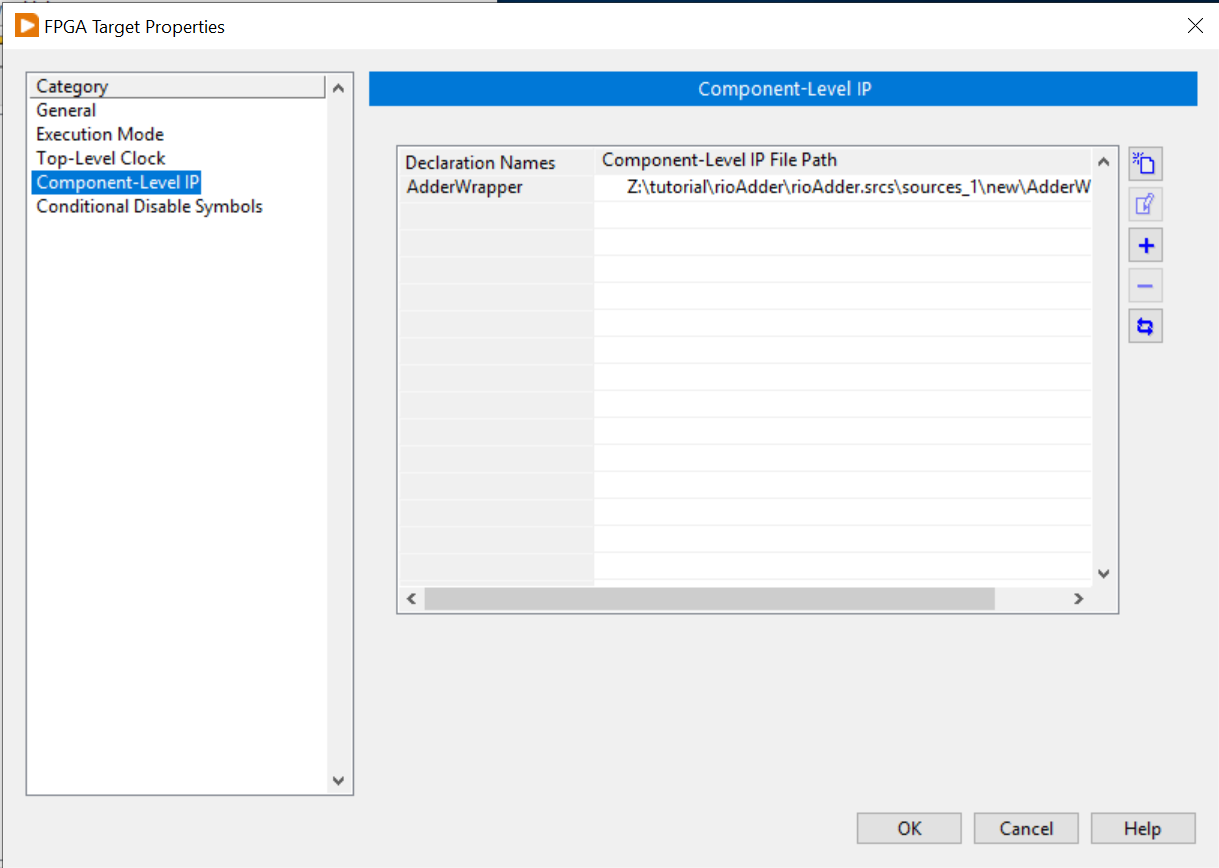Click the refresh/reload IP declarations icon

point(1145,325)
